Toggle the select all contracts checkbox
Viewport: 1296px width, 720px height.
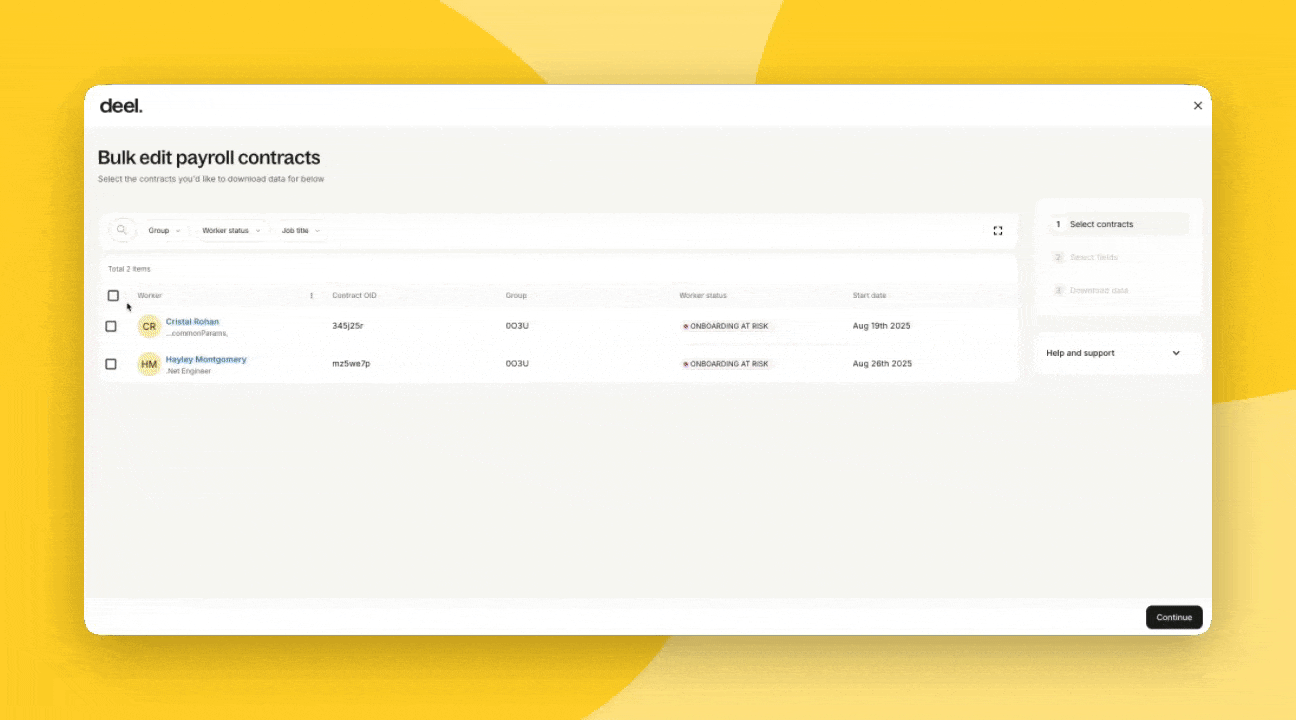pyautogui.click(x=113, y=296)
